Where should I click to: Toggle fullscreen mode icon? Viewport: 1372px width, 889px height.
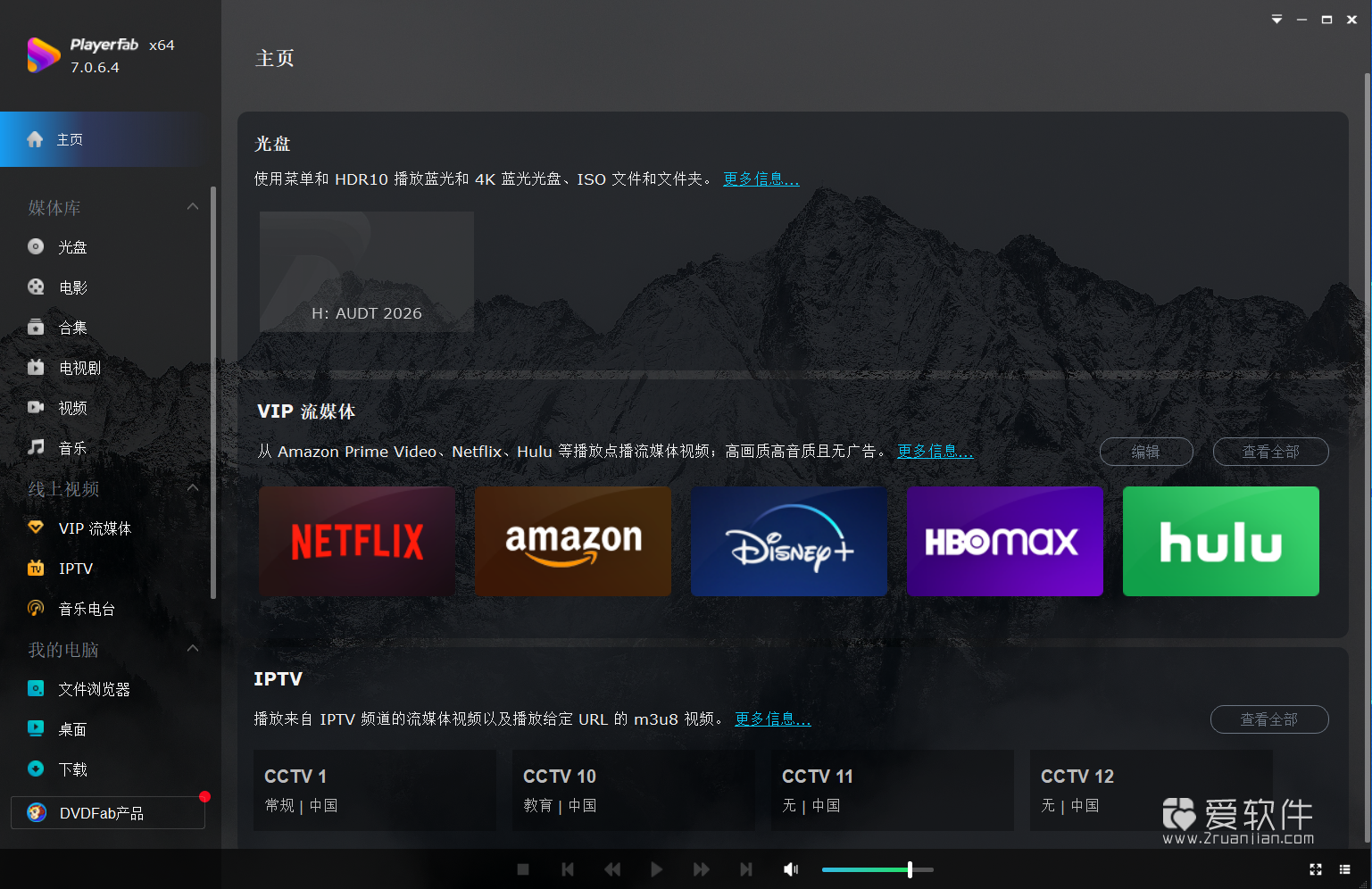click(x=1316, y=869)
